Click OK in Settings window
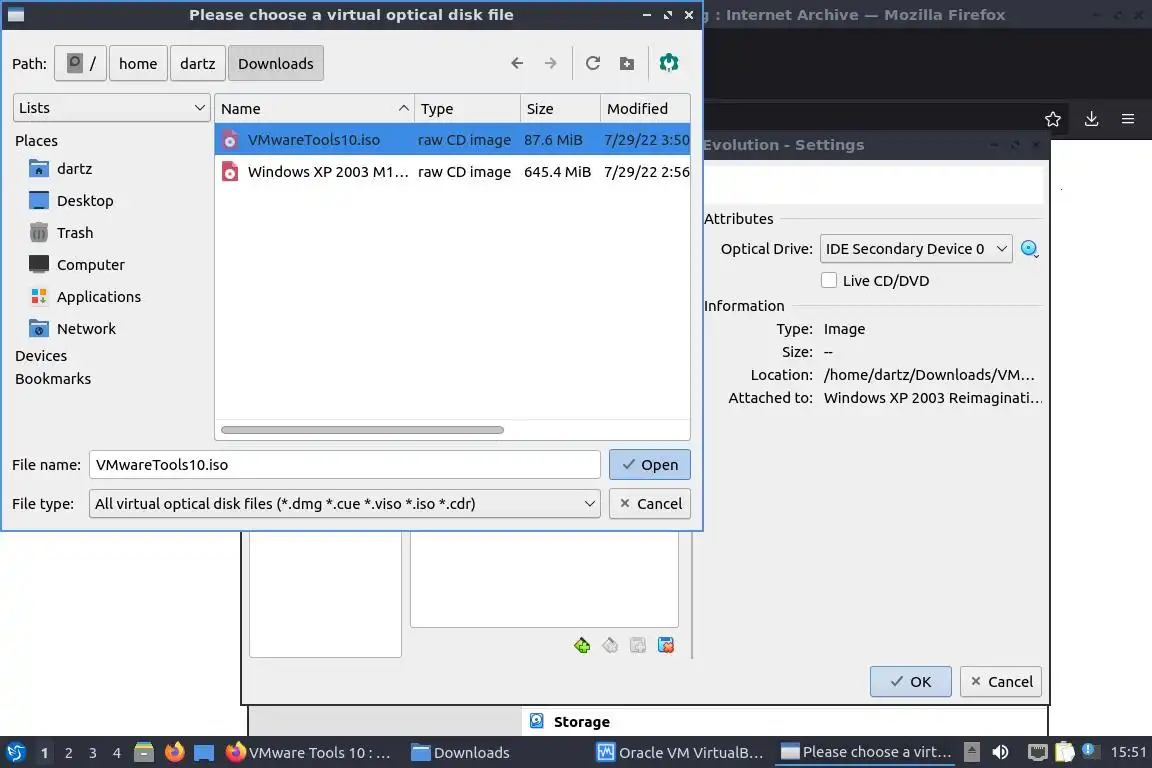 tap(910, 682)
